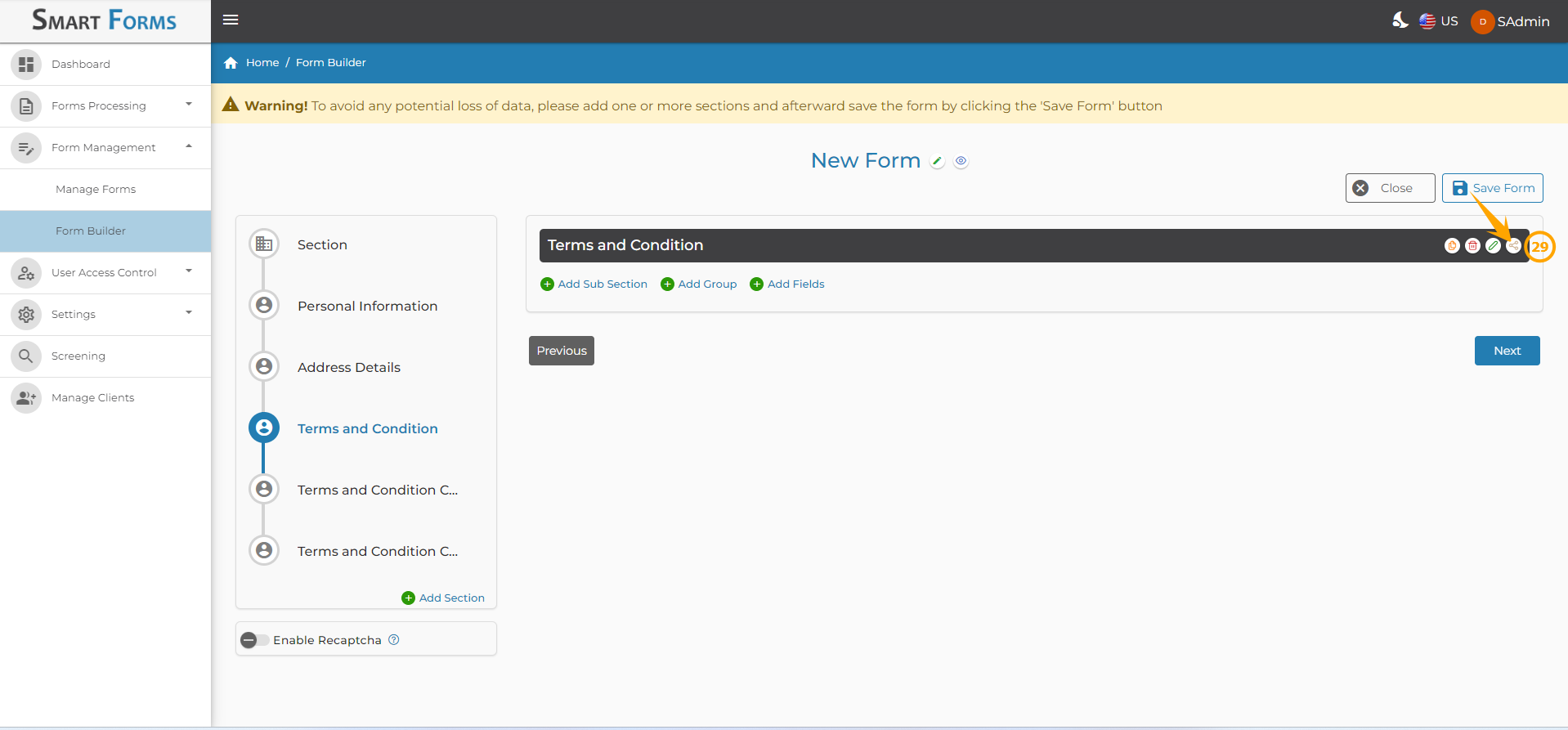Click the User Access Control icon
1568x730 pixels.
[x=26, y=272]
